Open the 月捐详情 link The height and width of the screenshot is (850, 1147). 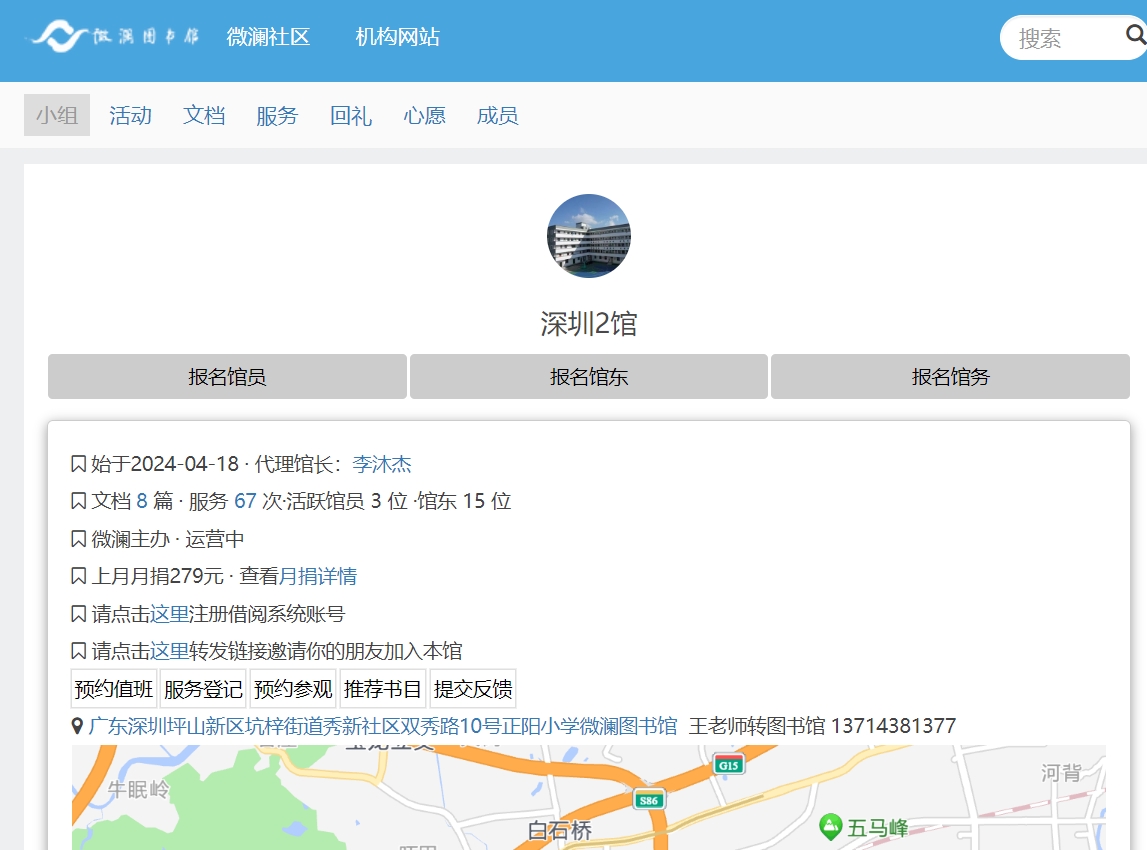(x=318, y=577)
